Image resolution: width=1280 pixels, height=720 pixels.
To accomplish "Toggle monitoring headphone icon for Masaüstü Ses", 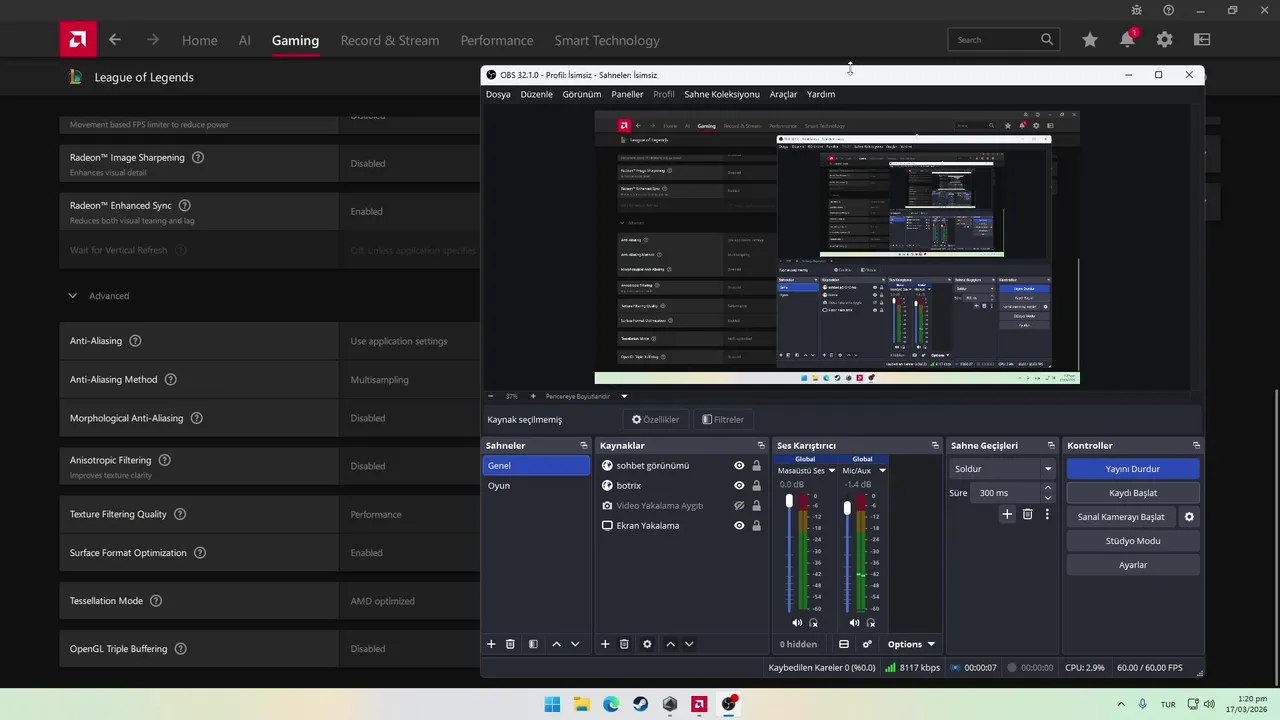I will [813, 622].
